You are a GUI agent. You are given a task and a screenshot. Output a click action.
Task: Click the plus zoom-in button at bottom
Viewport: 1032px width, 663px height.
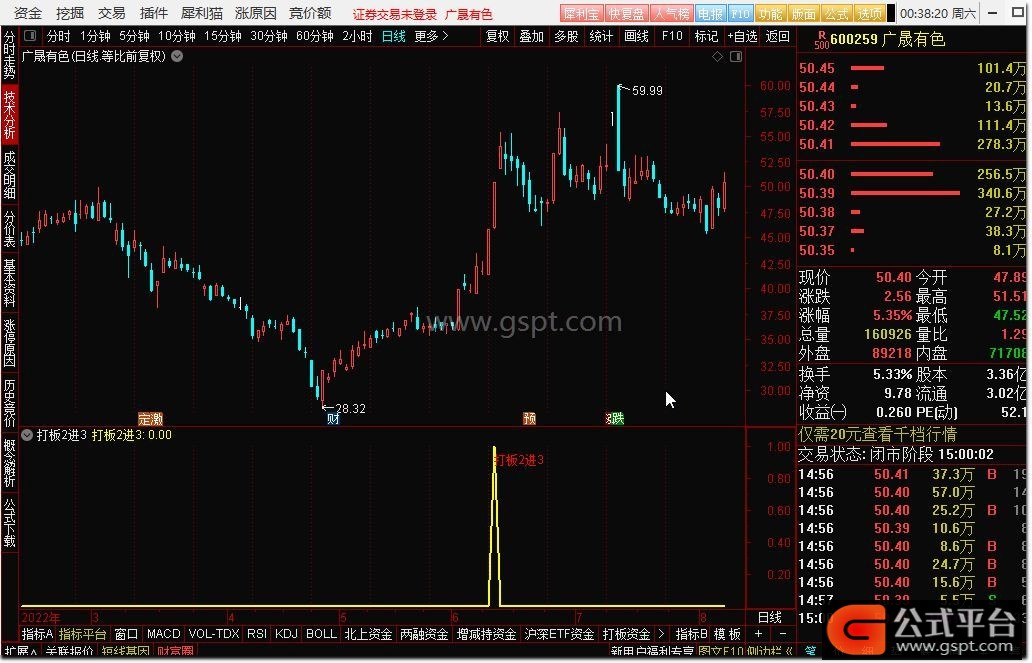pos(758,634)
